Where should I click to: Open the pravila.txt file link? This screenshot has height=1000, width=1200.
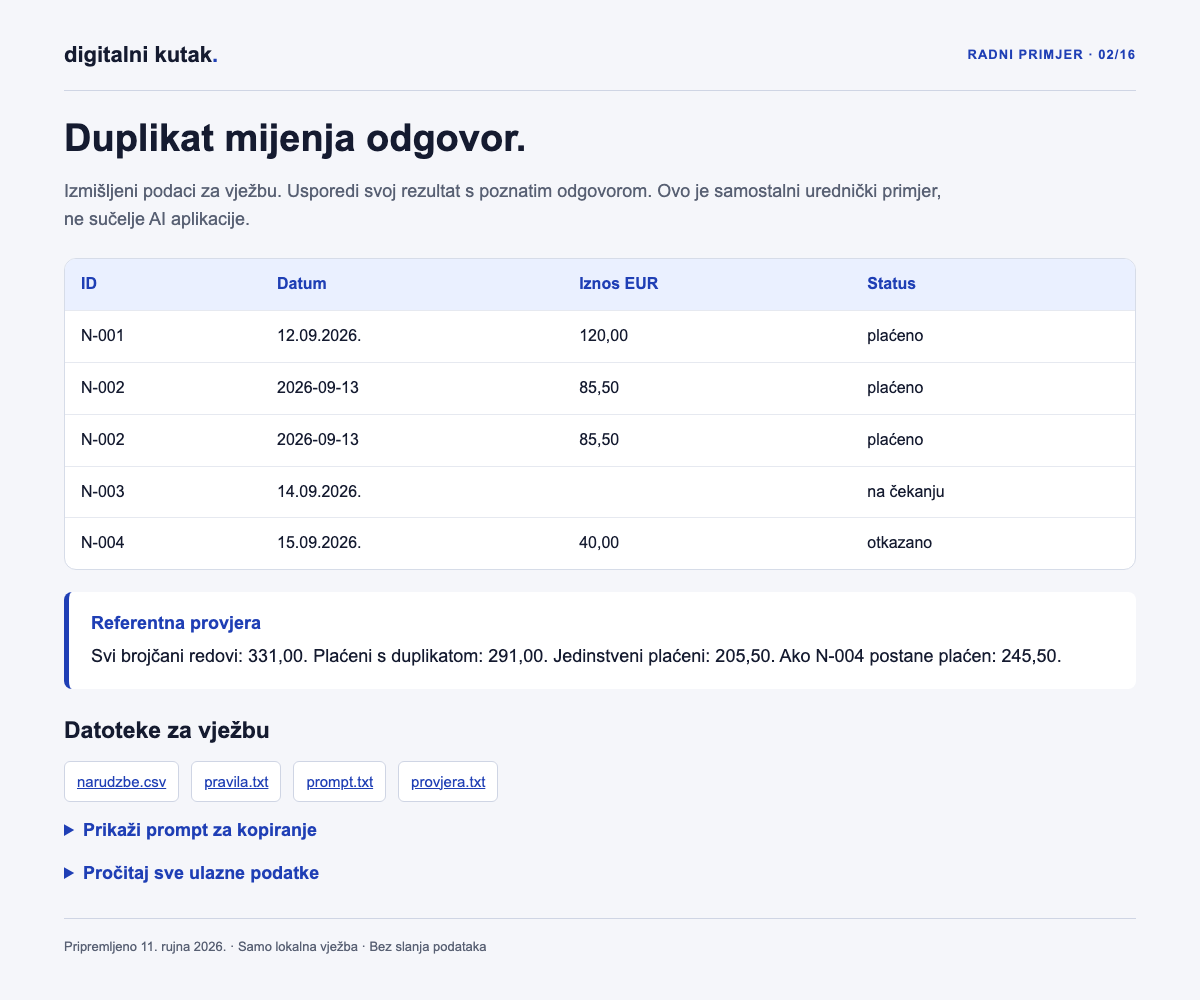pos(236,782)
